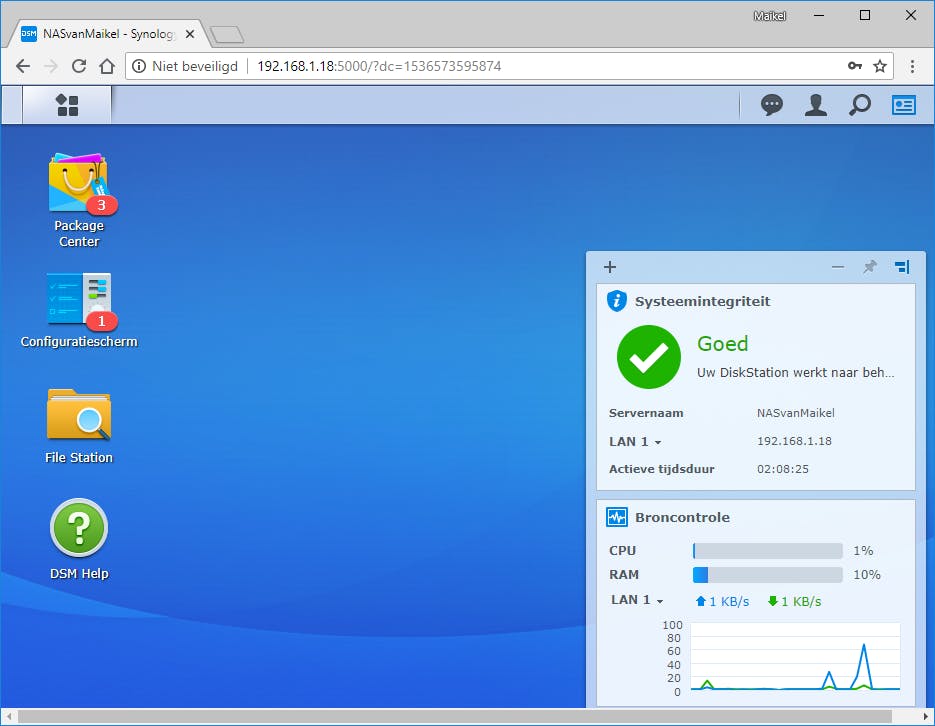
Task: Click the Broncontrole monitor icon
Action: pos(617,517)
